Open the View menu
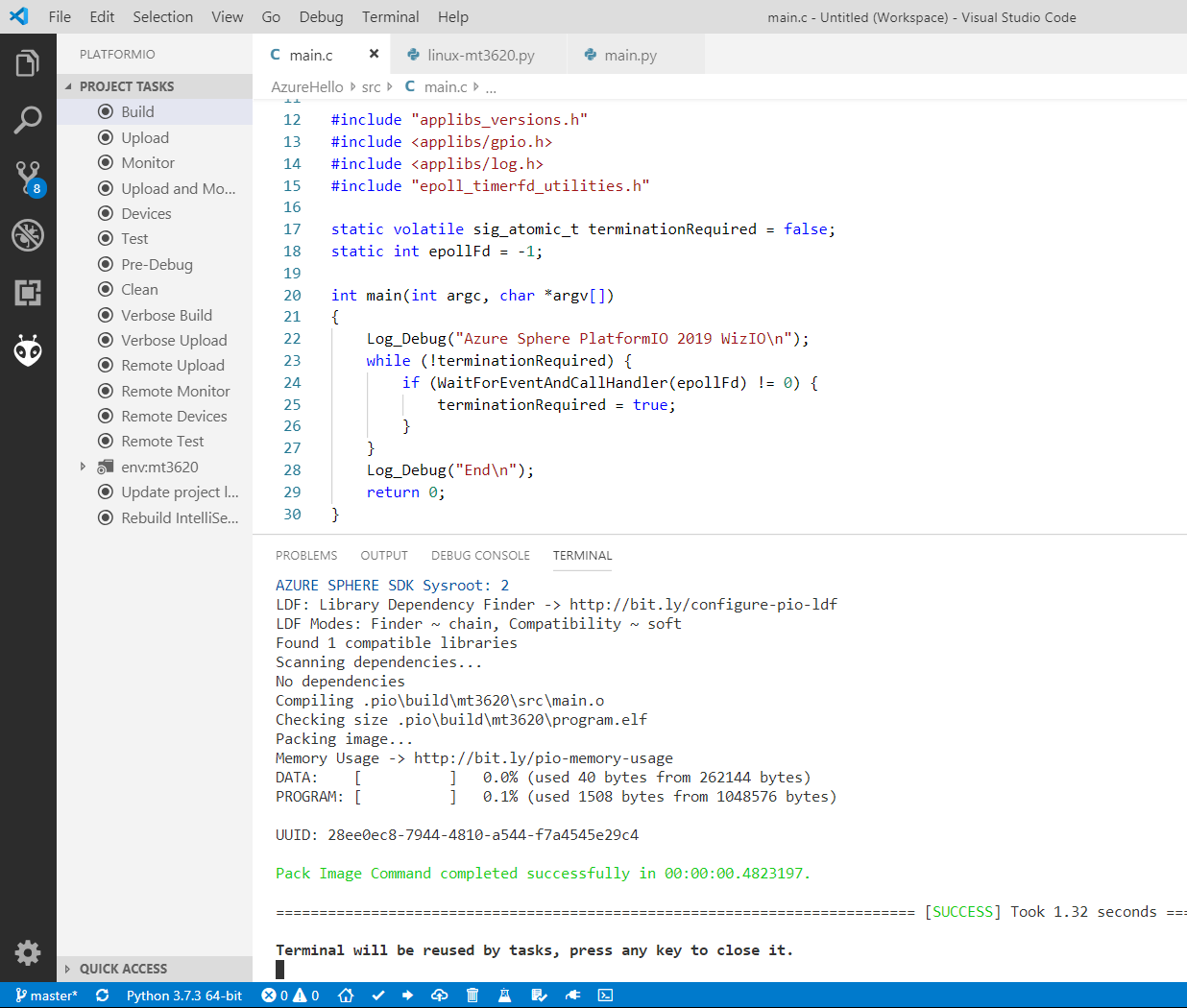 (x=228, y=16)
